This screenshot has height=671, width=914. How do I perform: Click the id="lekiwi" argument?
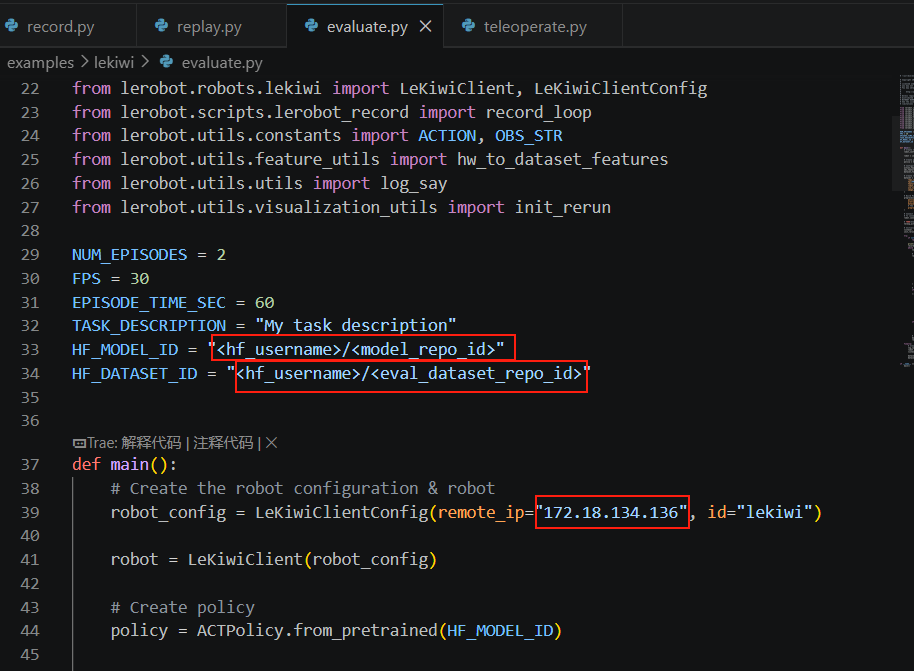(x=760, y=512)
